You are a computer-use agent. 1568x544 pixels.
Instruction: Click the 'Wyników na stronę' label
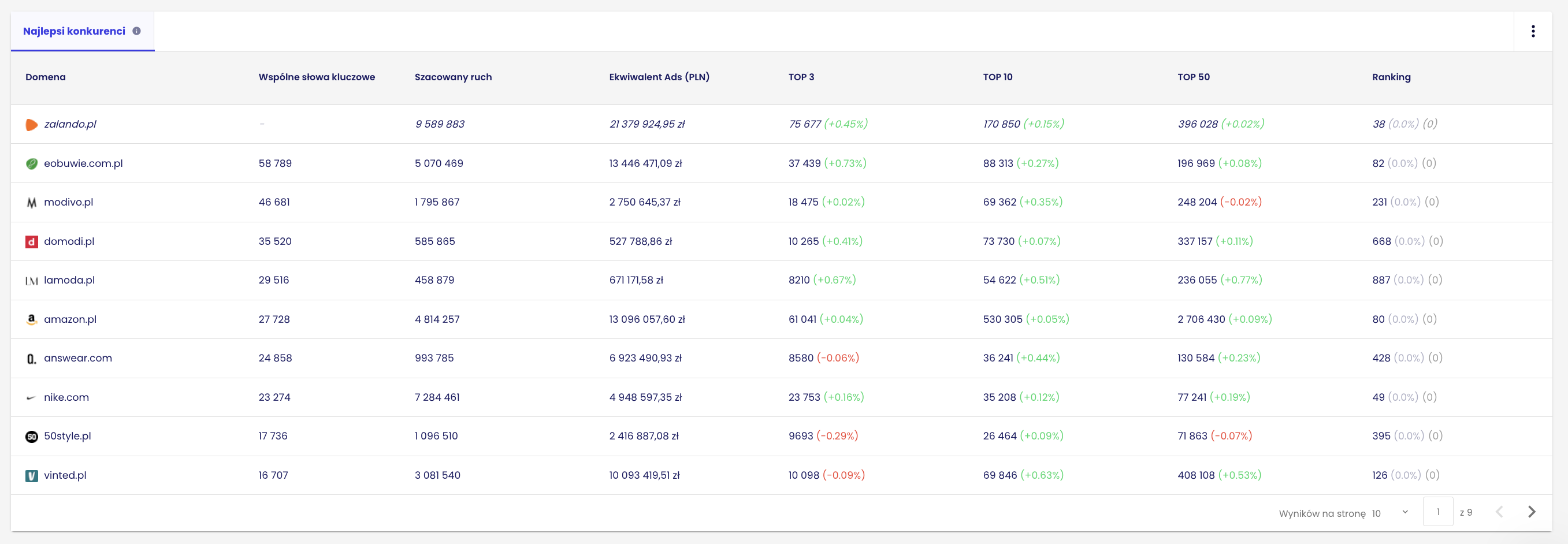[x=1322, y=513]
